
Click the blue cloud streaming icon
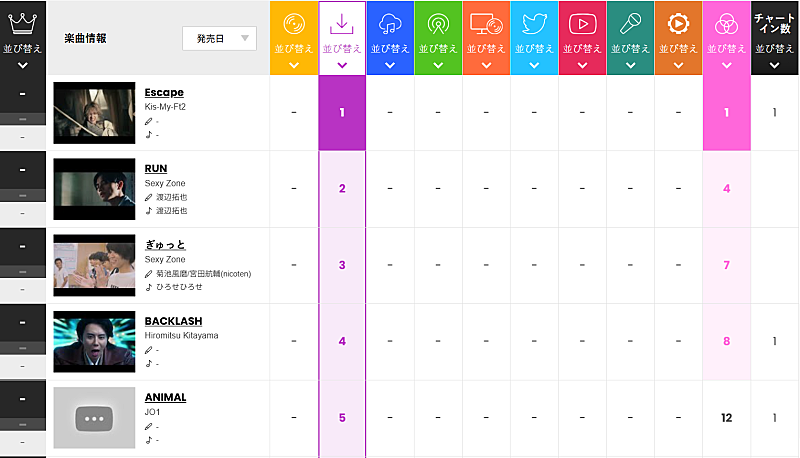(390, 24)
